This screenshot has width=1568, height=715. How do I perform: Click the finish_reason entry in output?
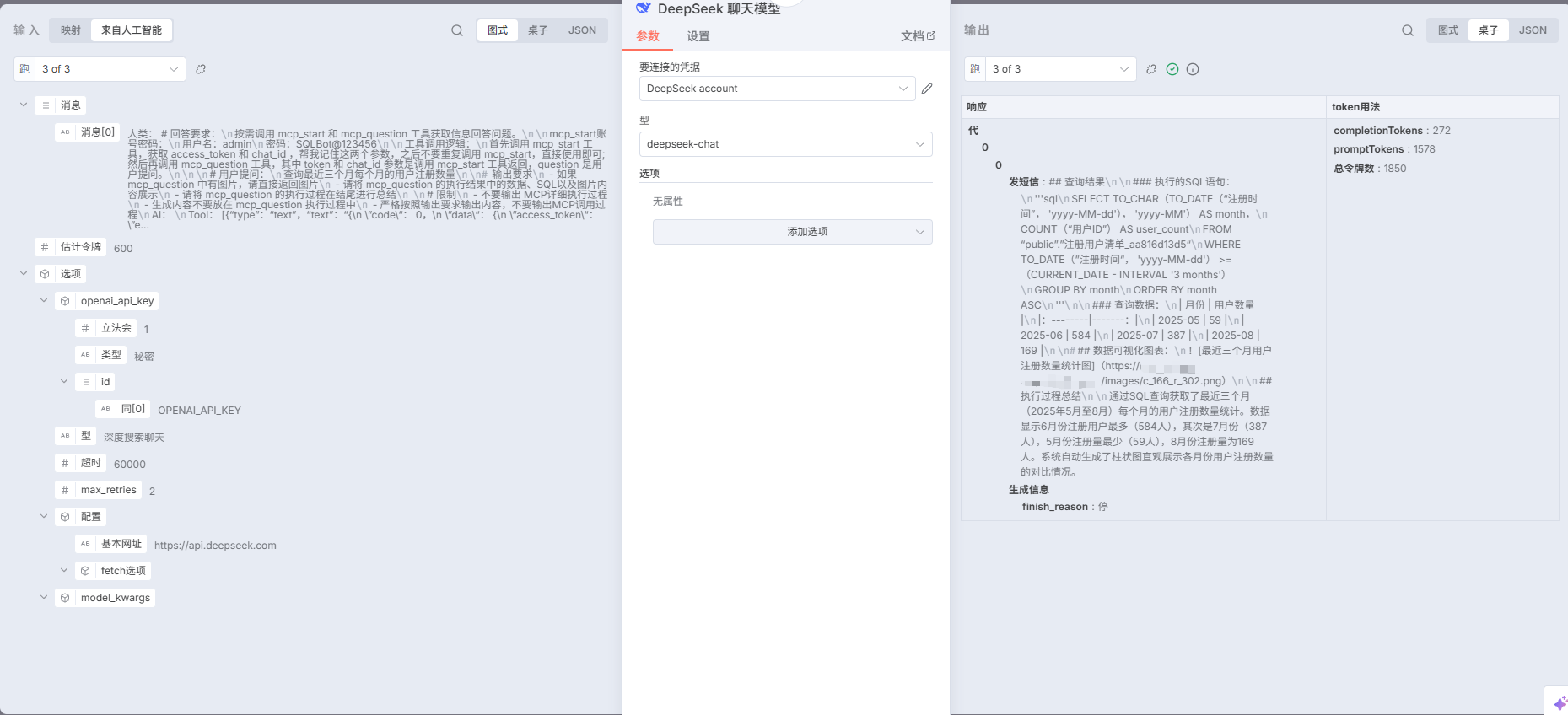click(1065, 507)
